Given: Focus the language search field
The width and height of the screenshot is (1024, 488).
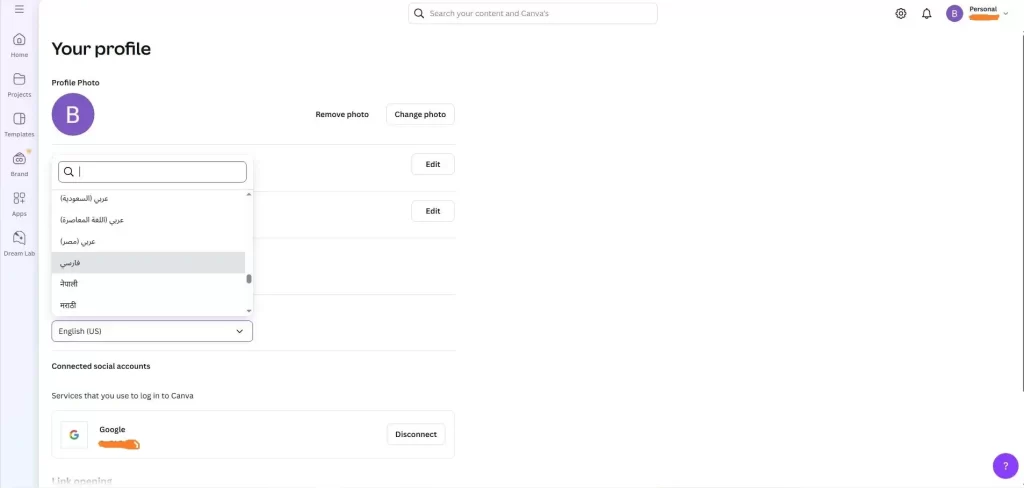Looking at the screenshot, I should click(152, 172).
